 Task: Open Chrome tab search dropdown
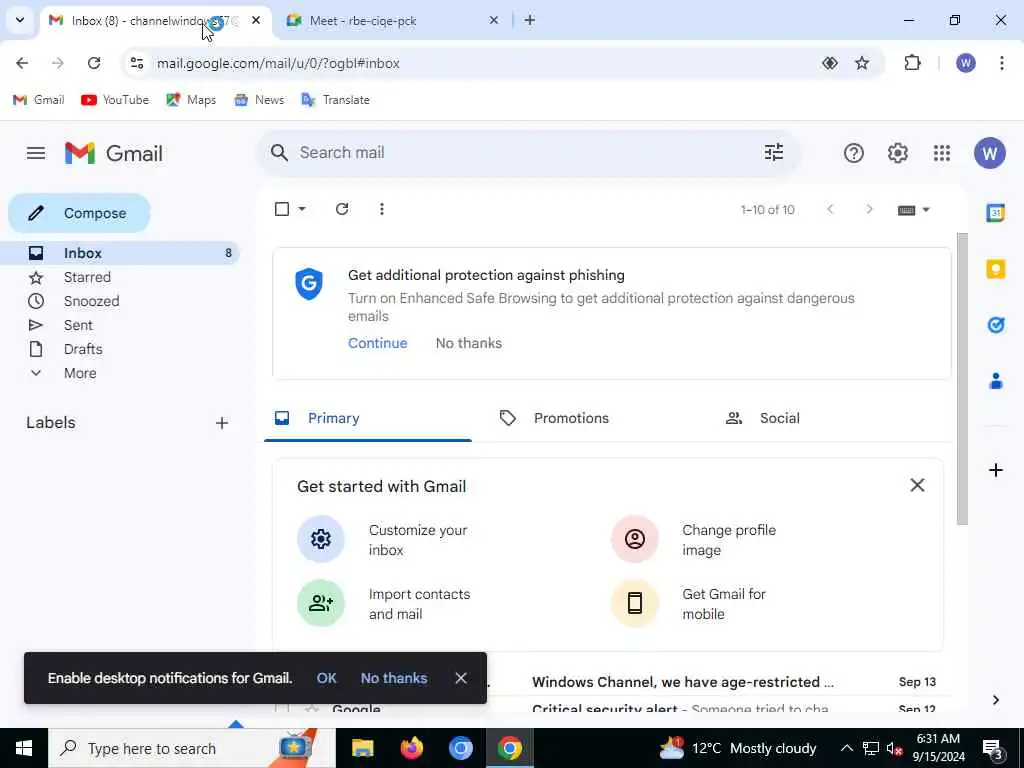[x=20, y=20]
